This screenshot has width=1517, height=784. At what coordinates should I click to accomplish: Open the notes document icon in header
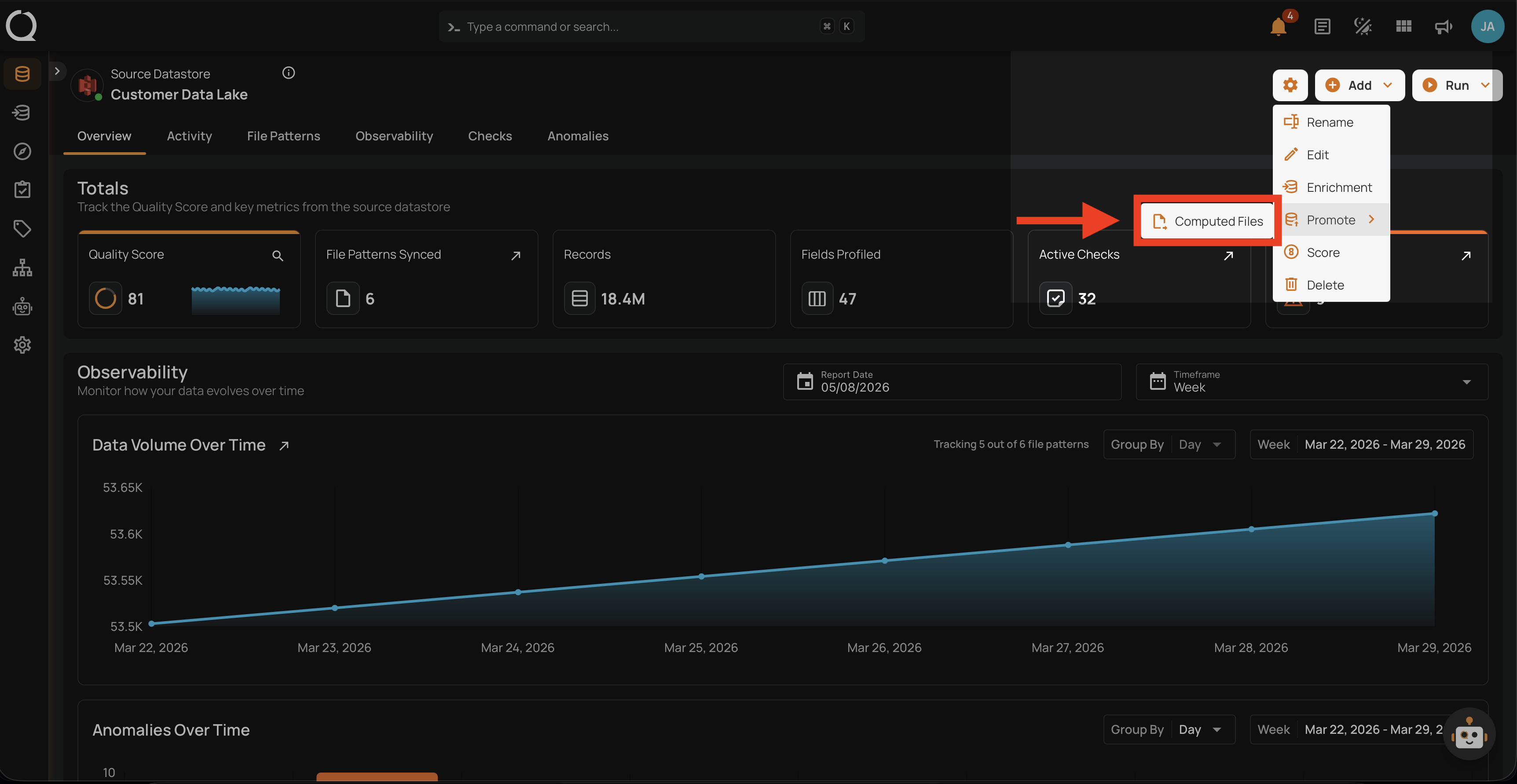[1322, 26]
